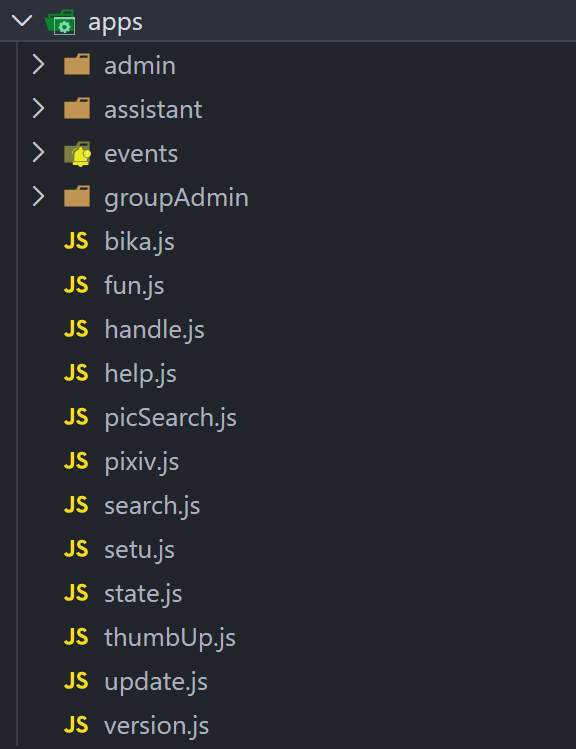Select the admin folder label

(140, 65)
